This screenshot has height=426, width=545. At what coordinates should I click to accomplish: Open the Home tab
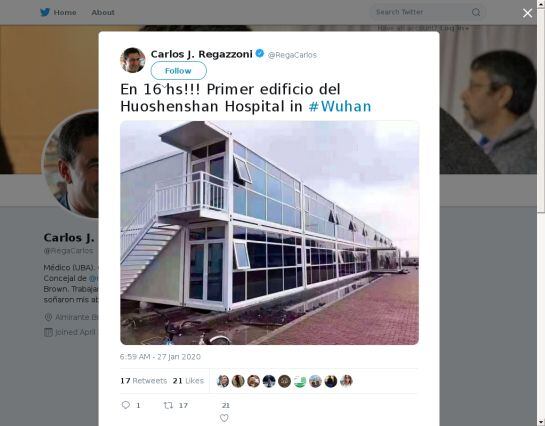click(x=65, y=13)
